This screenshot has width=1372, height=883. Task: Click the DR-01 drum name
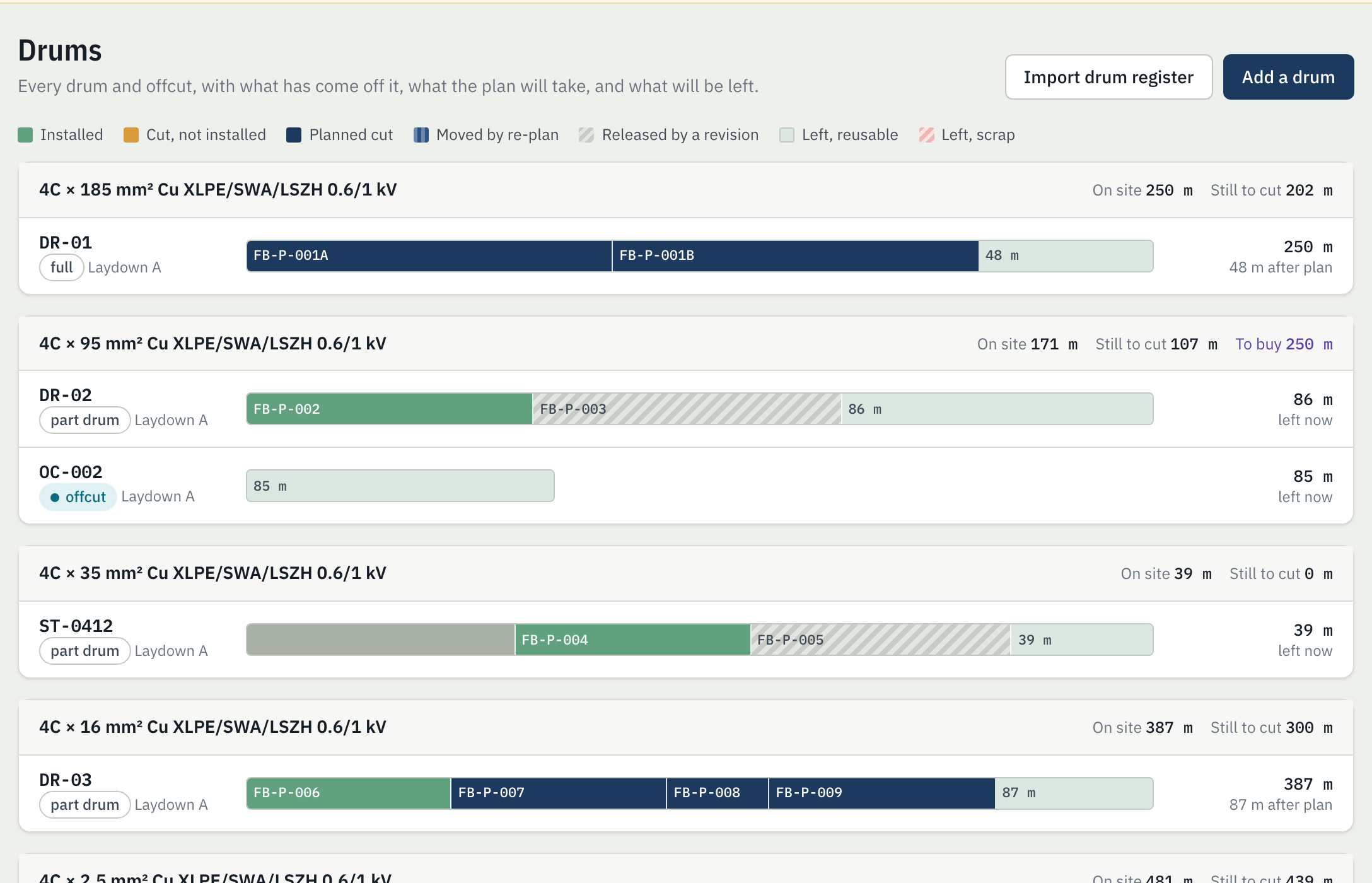(66, 242)
